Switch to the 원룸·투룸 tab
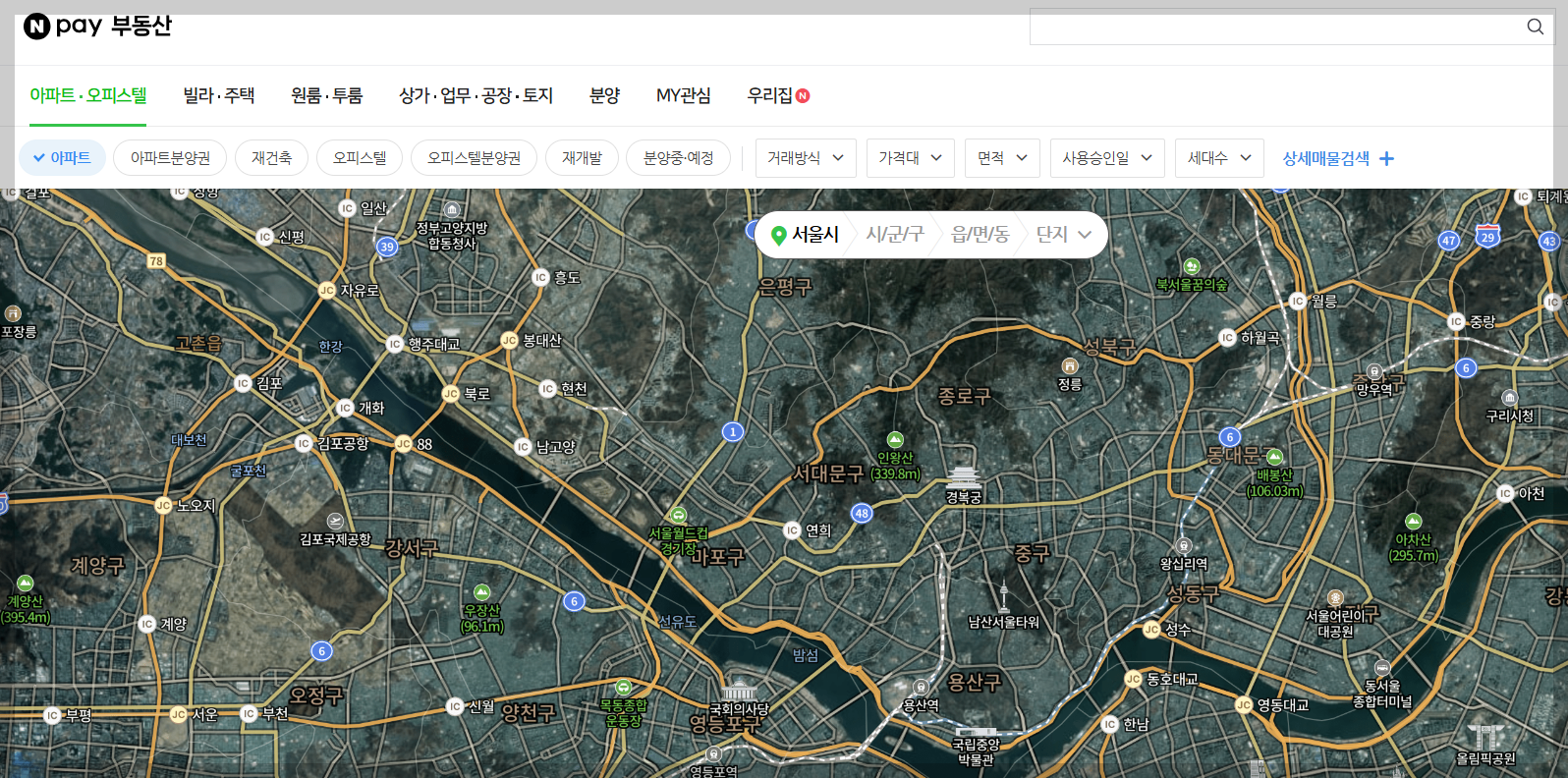The height and width of the screenshot is (778, 1568). (x=327, y=95)
